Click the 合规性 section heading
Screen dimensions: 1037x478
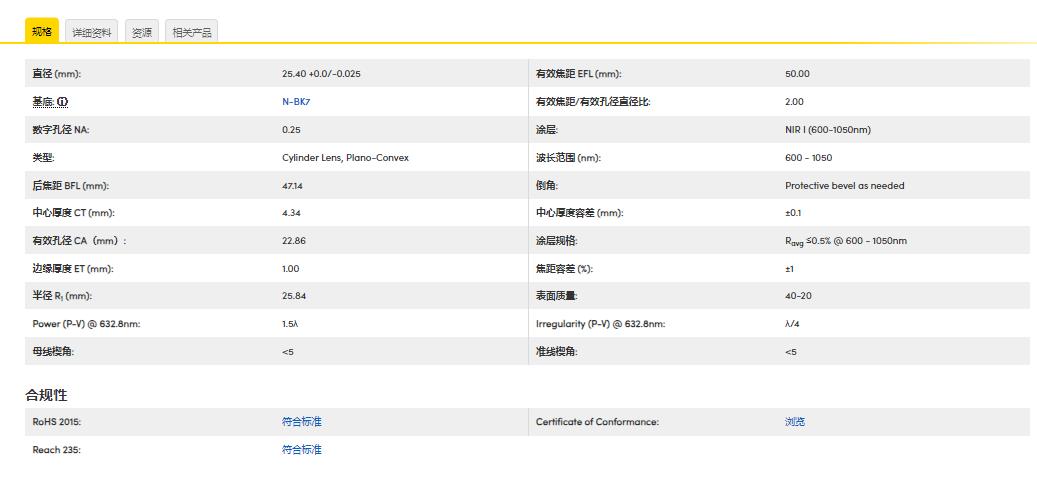pos(46,395)
